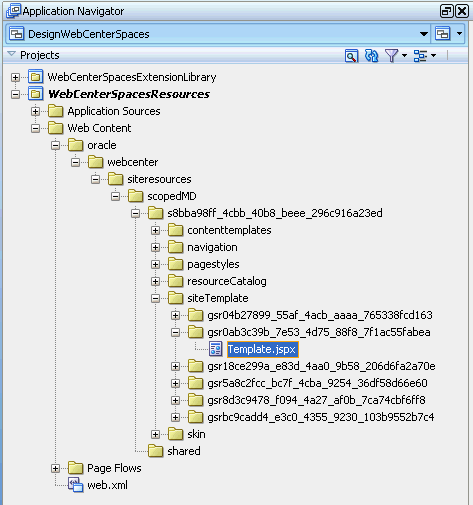Viewport: 473px width, 505px height.
Task: Collapse the WebCenterSpacesResources project
Action: click(x=15, y=95)
